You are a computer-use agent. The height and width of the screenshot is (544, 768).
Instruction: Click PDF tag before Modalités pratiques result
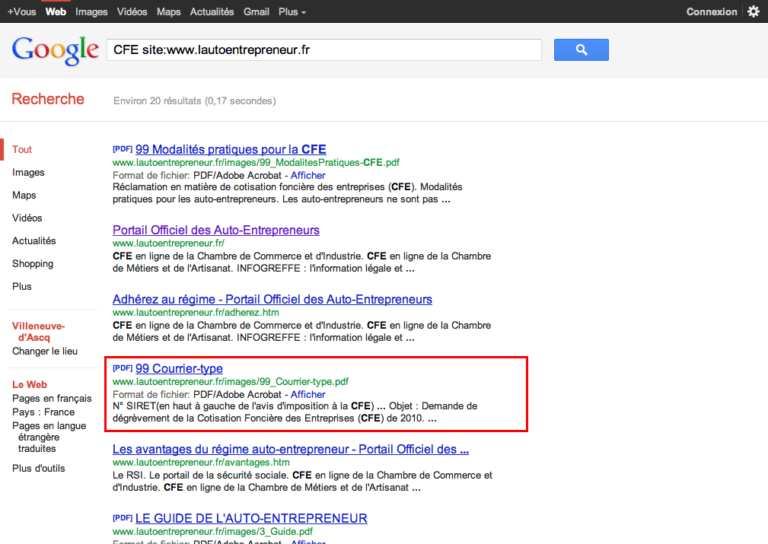[x=122, y=149]
